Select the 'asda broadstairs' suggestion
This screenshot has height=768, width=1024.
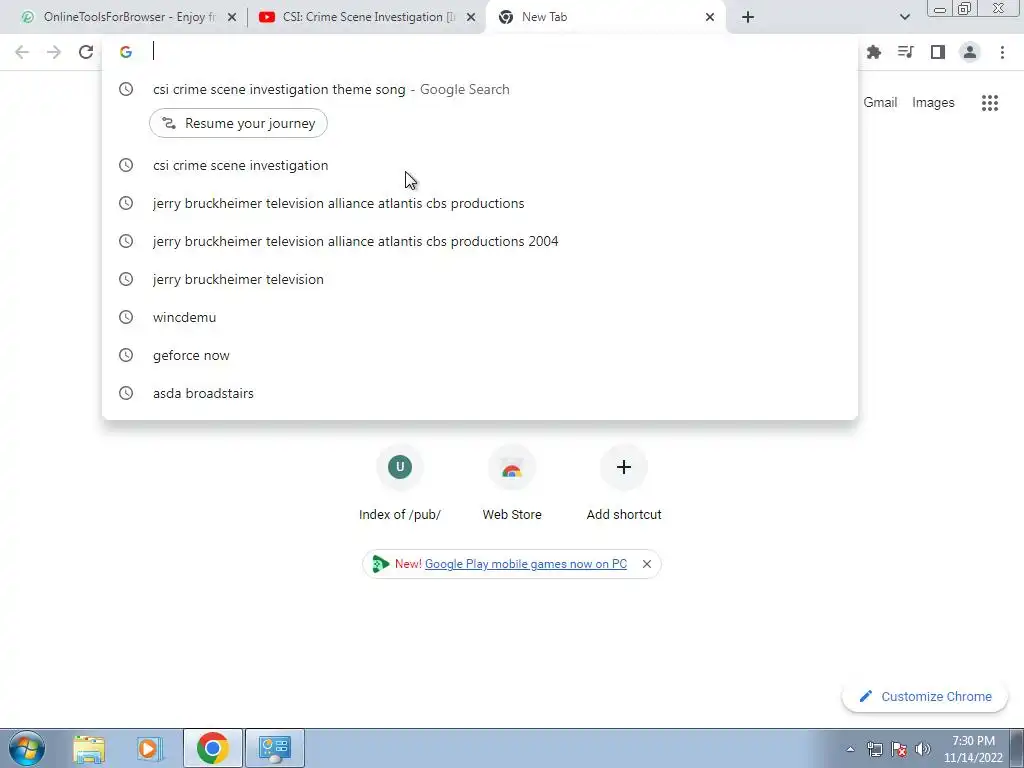tap(480, 393)
